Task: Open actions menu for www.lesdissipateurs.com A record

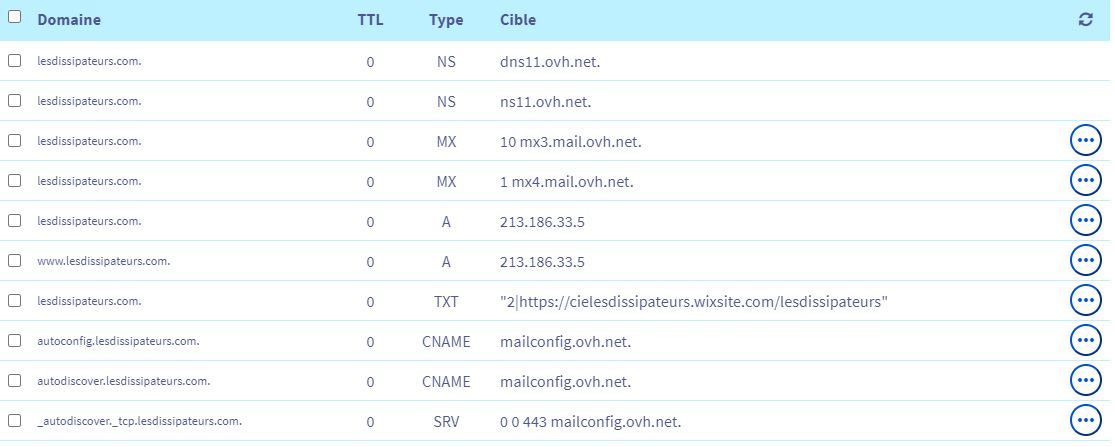Action: [1085, 261]
